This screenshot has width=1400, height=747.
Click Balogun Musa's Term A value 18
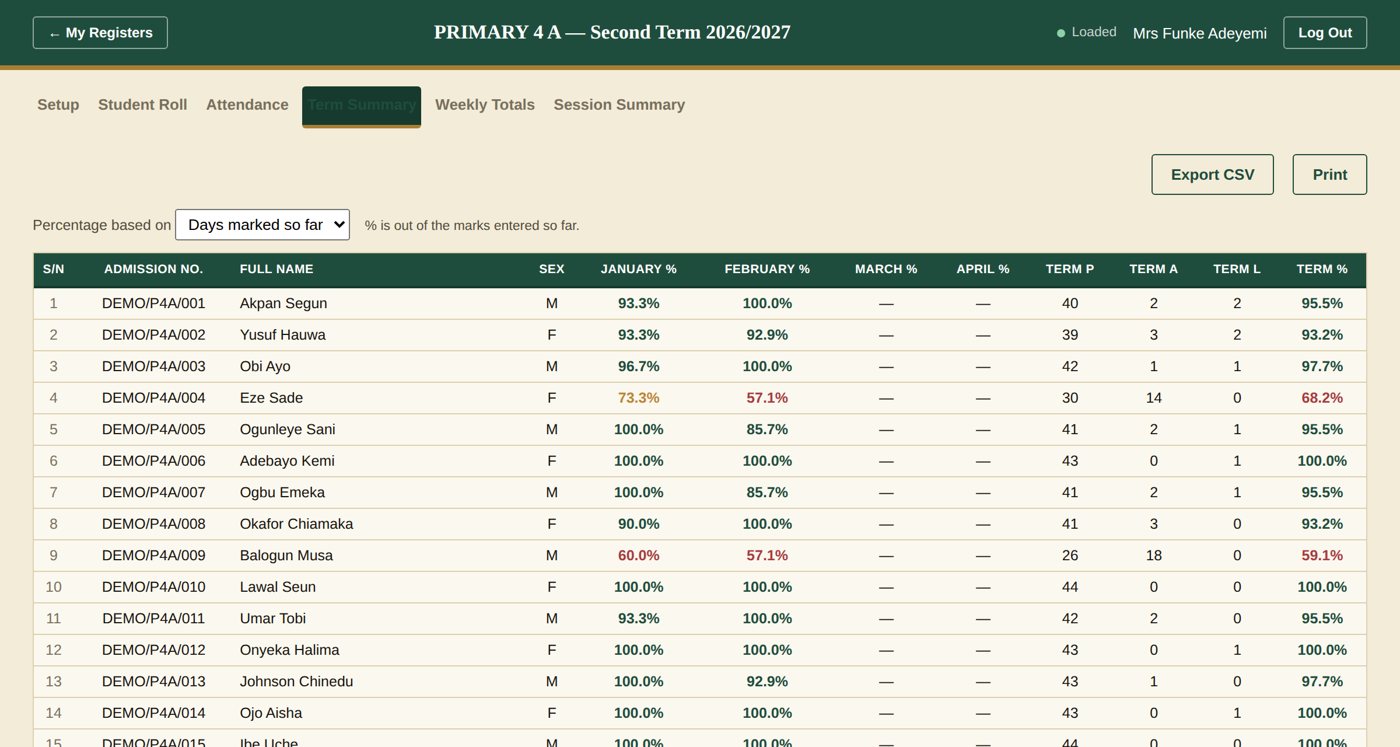pyautogui.click(x=1154, y=555)
